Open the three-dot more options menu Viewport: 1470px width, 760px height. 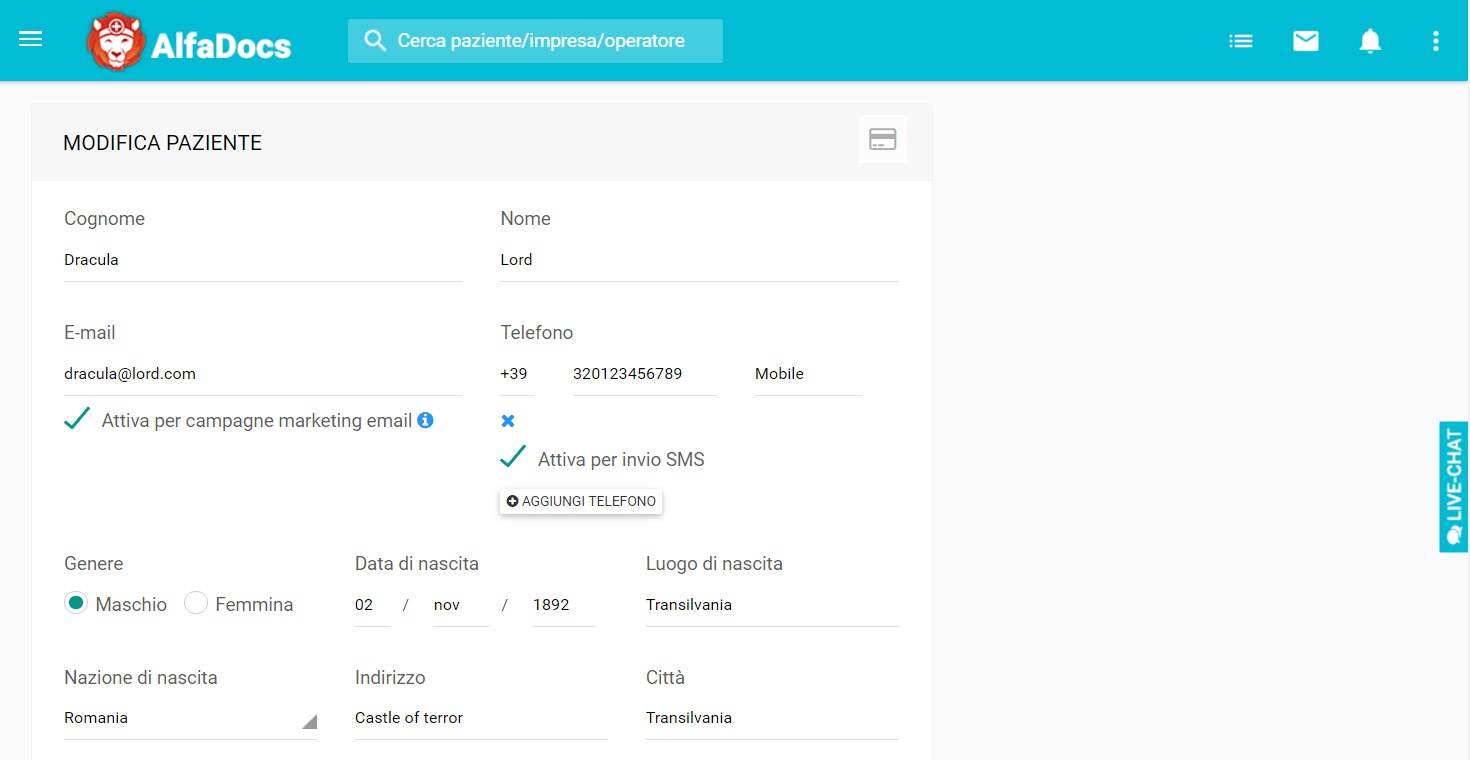[x=1435, y=41]
